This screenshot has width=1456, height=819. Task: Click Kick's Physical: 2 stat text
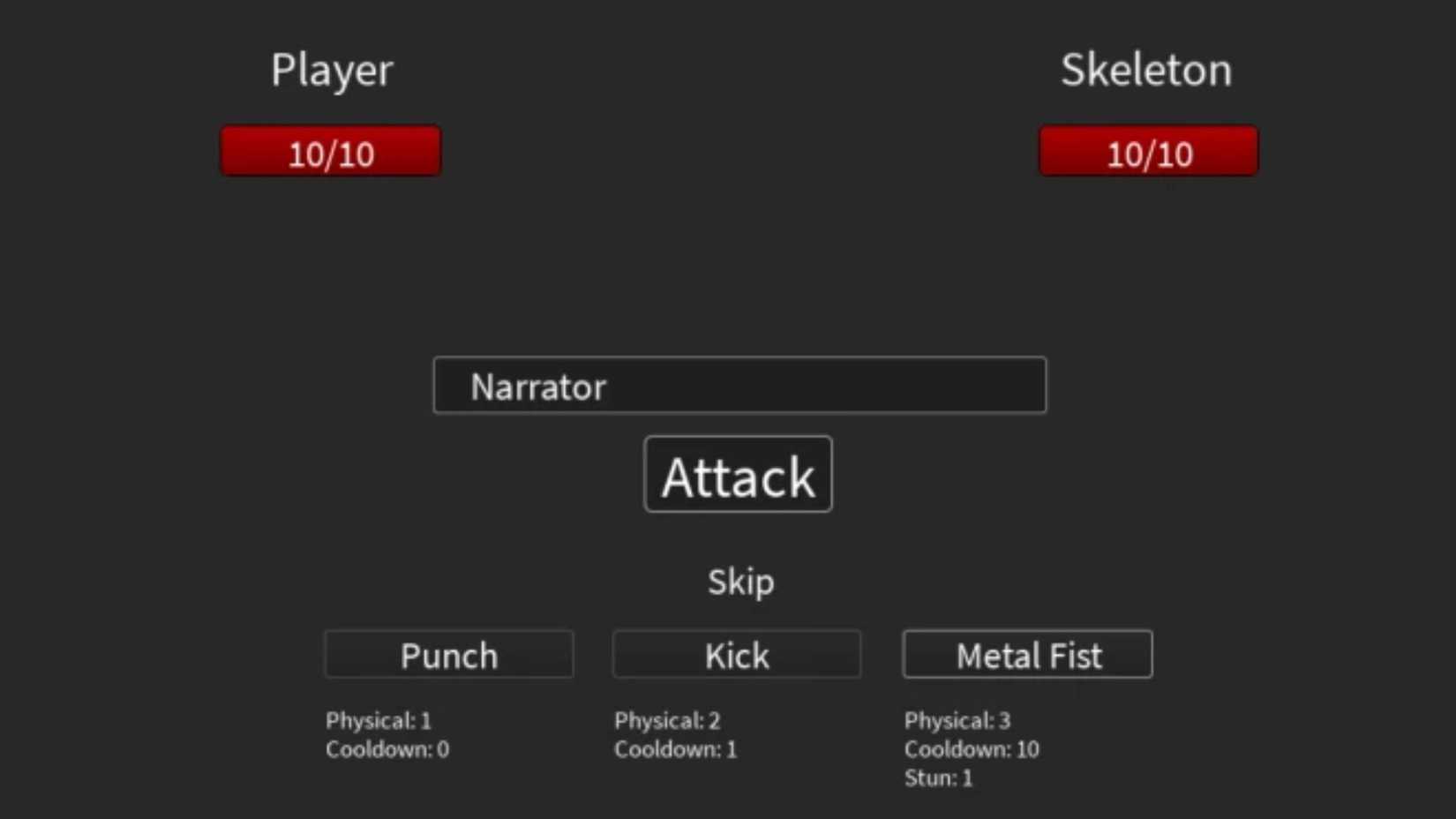pyautogui.click(x=667, y=720)
